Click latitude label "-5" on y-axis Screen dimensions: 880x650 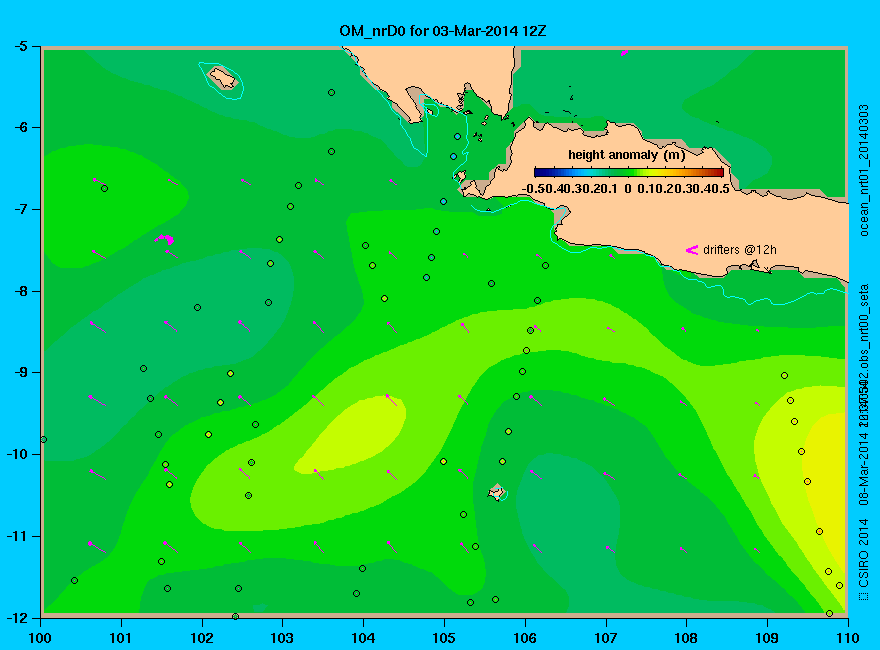pyautogui.click(x=20, y=46)
